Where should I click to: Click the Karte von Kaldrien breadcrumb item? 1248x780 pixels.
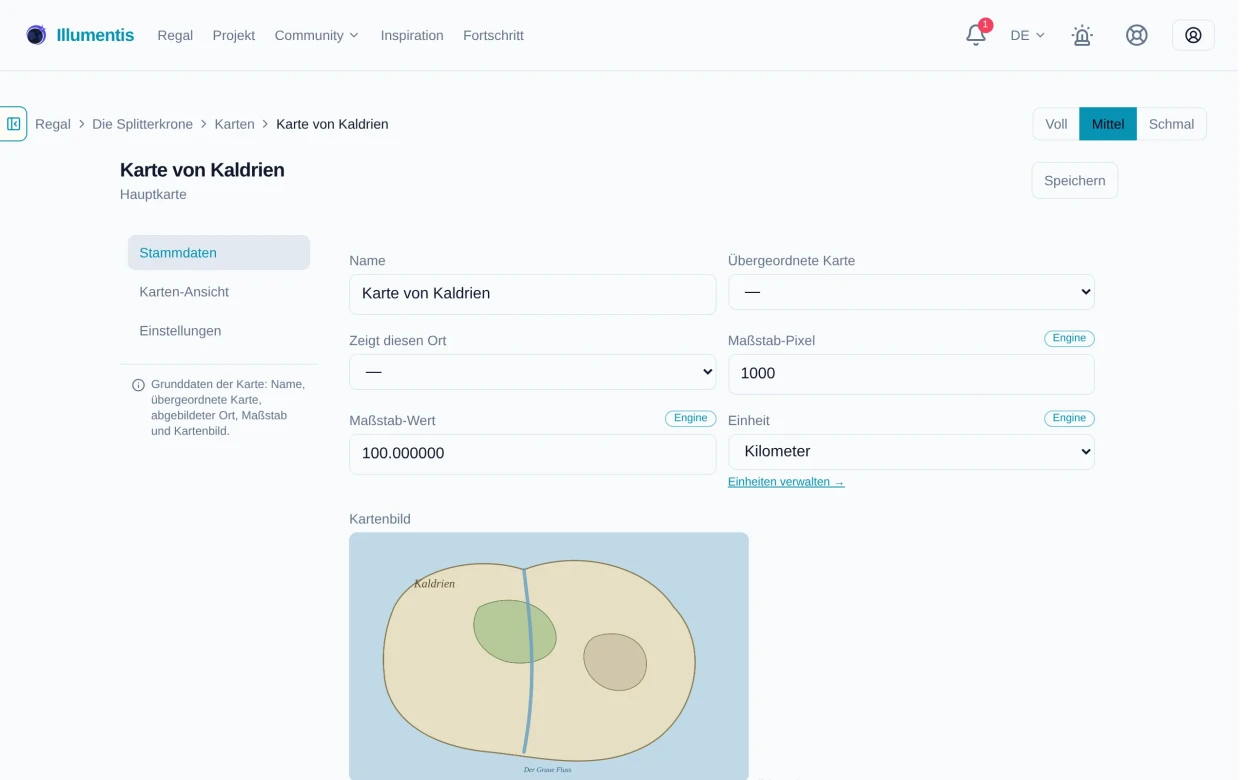click(332, 124)
